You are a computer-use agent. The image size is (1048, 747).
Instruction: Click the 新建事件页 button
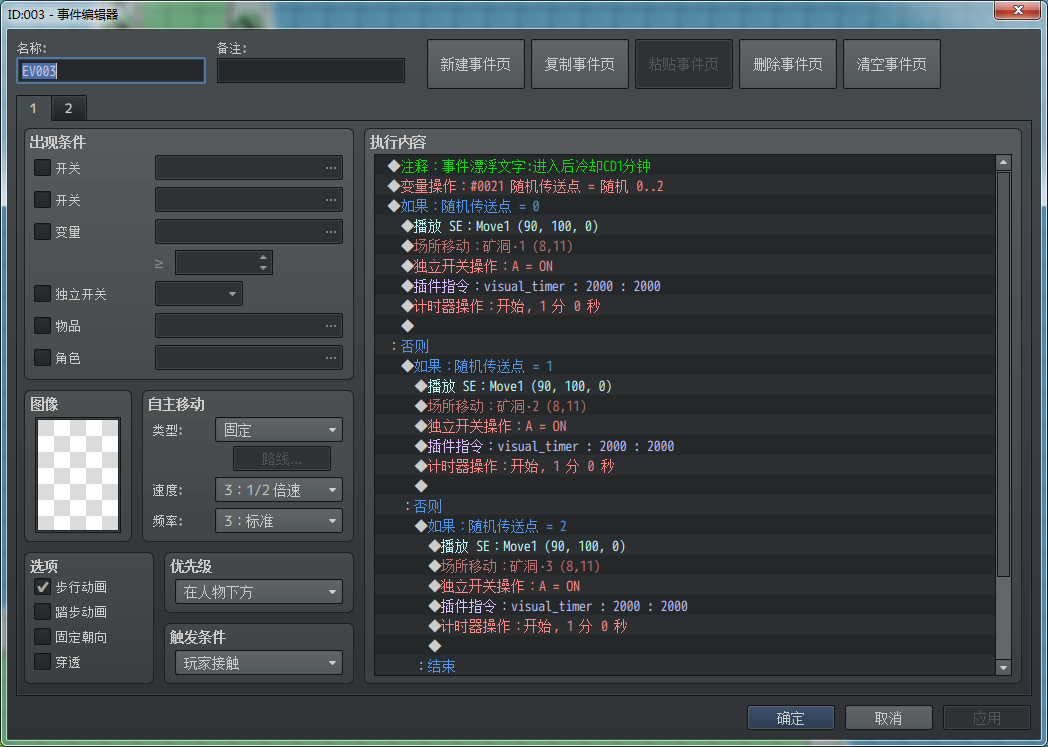click(476, 64)
